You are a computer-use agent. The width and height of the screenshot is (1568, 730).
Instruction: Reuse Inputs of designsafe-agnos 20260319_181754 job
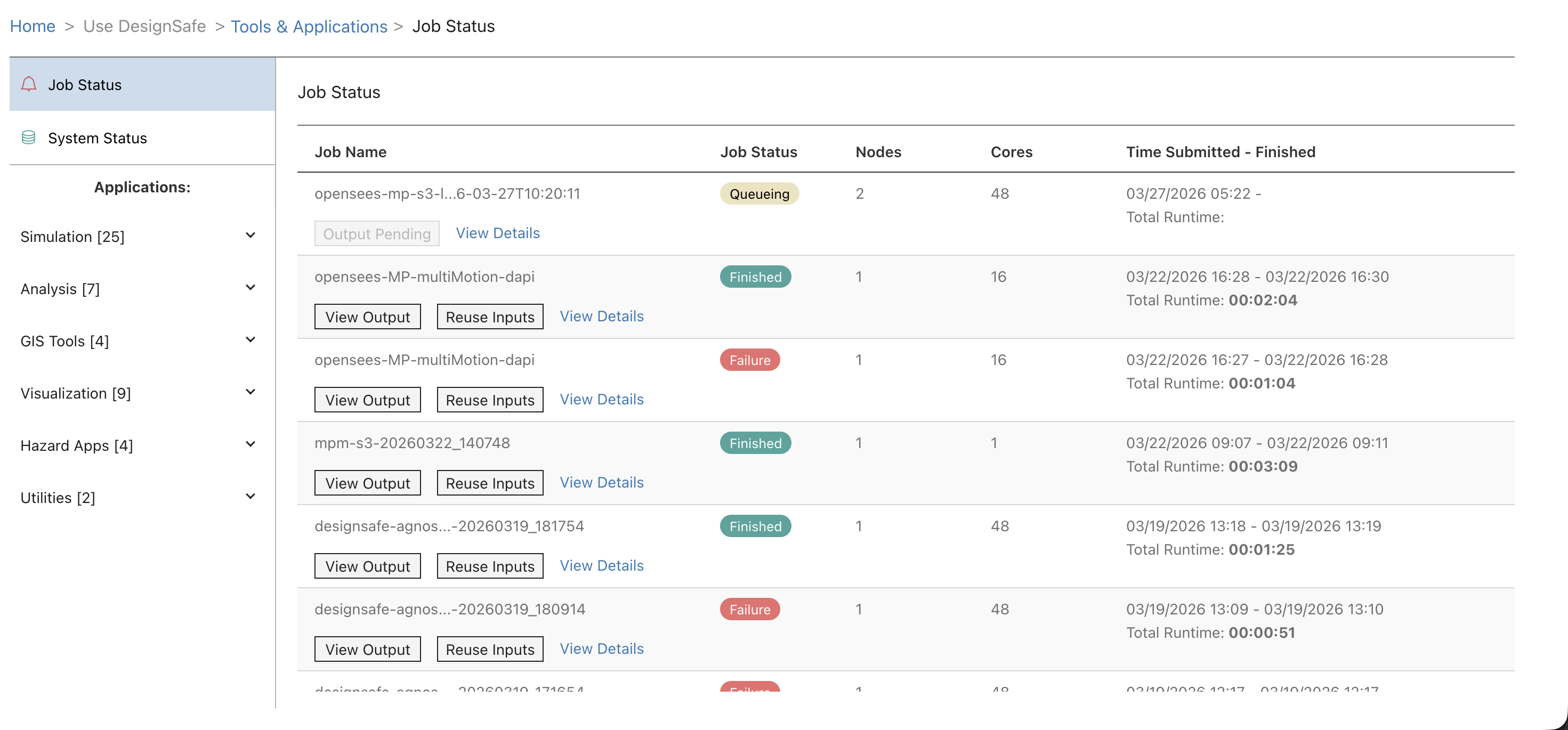(490, 567)
